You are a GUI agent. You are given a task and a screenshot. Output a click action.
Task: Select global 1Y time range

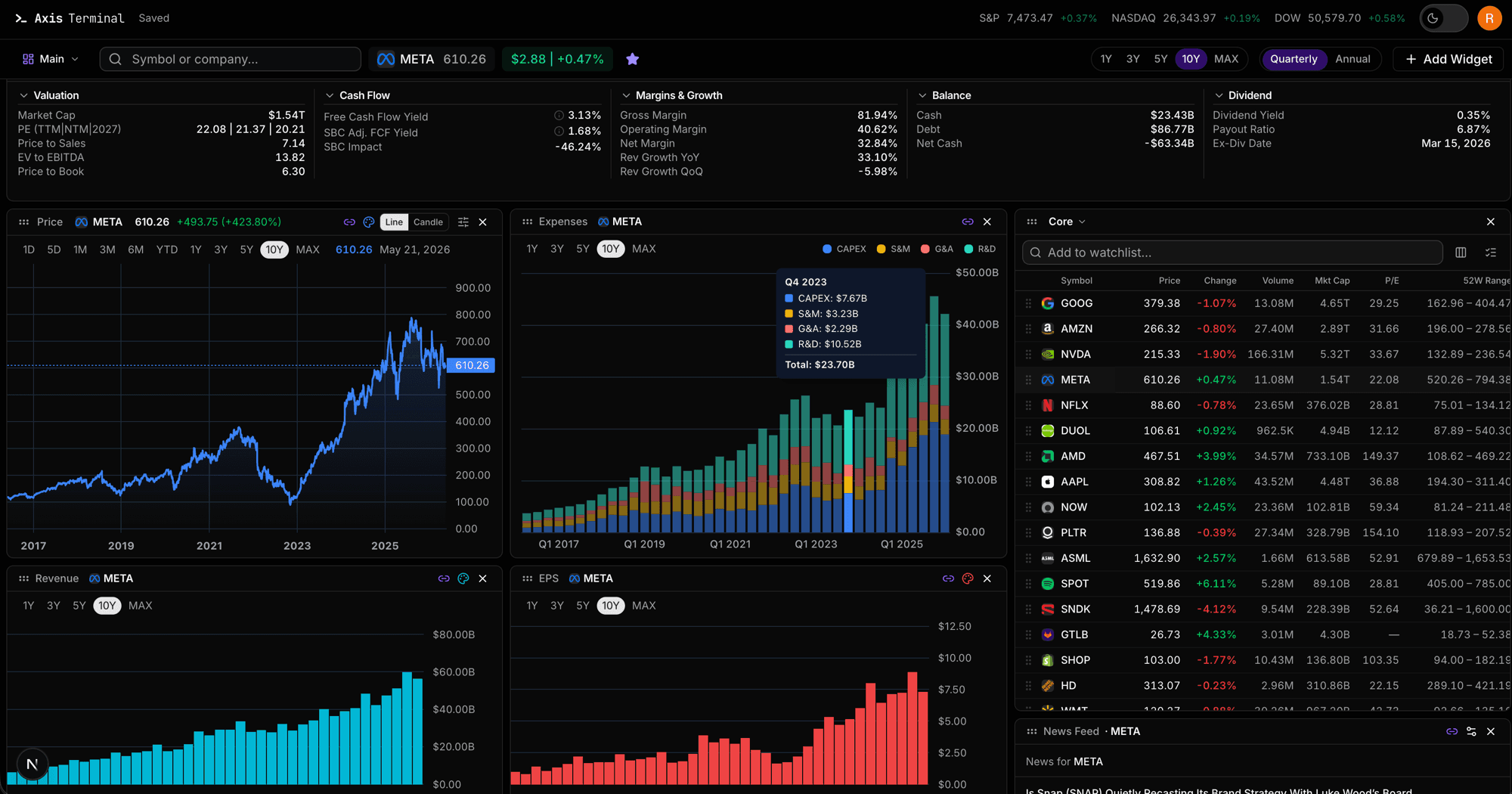pyautogui.click(x=1106, y=59)
